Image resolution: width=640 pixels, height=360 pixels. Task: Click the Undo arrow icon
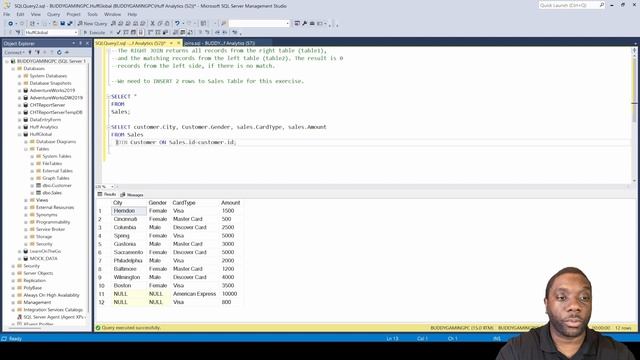pyautogui.click(x=177, y=24)
